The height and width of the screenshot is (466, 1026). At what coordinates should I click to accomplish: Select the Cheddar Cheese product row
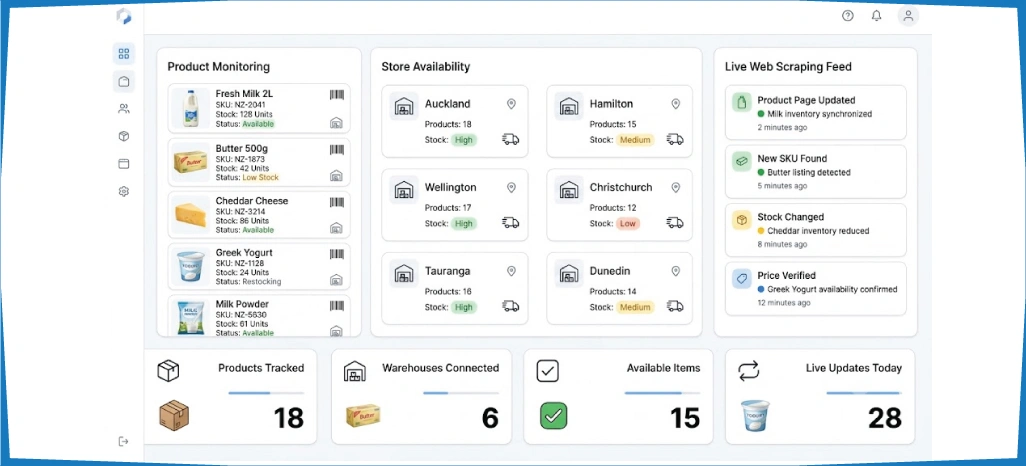click(259, 215)
